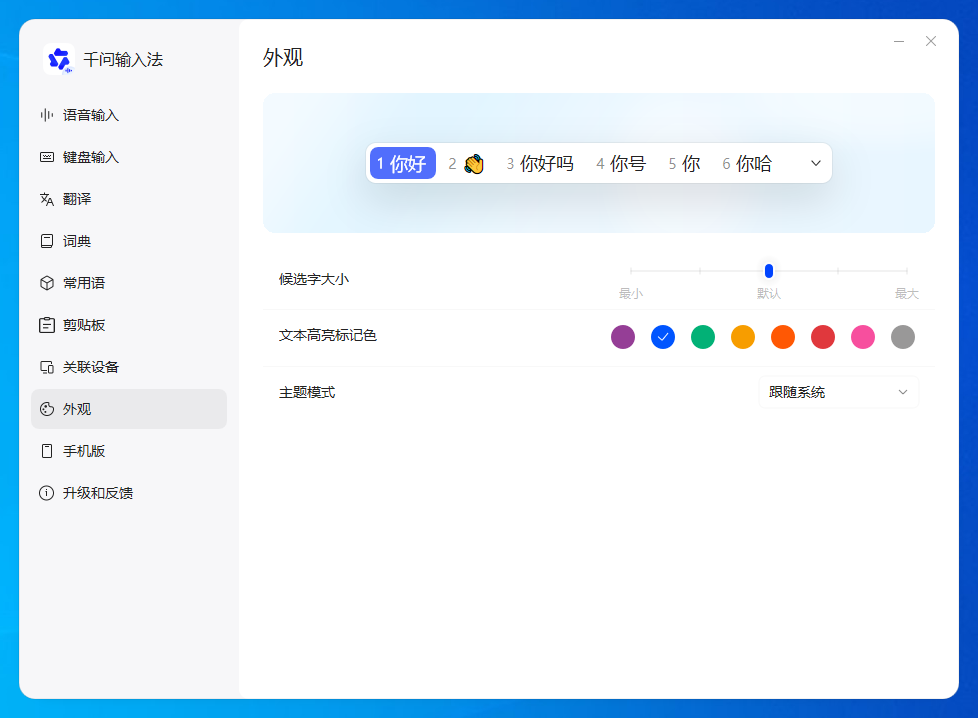This screenshot has height=718, width=978.
Task: Click the info icon beside 升级和反馈
Action: coord(47,493)
